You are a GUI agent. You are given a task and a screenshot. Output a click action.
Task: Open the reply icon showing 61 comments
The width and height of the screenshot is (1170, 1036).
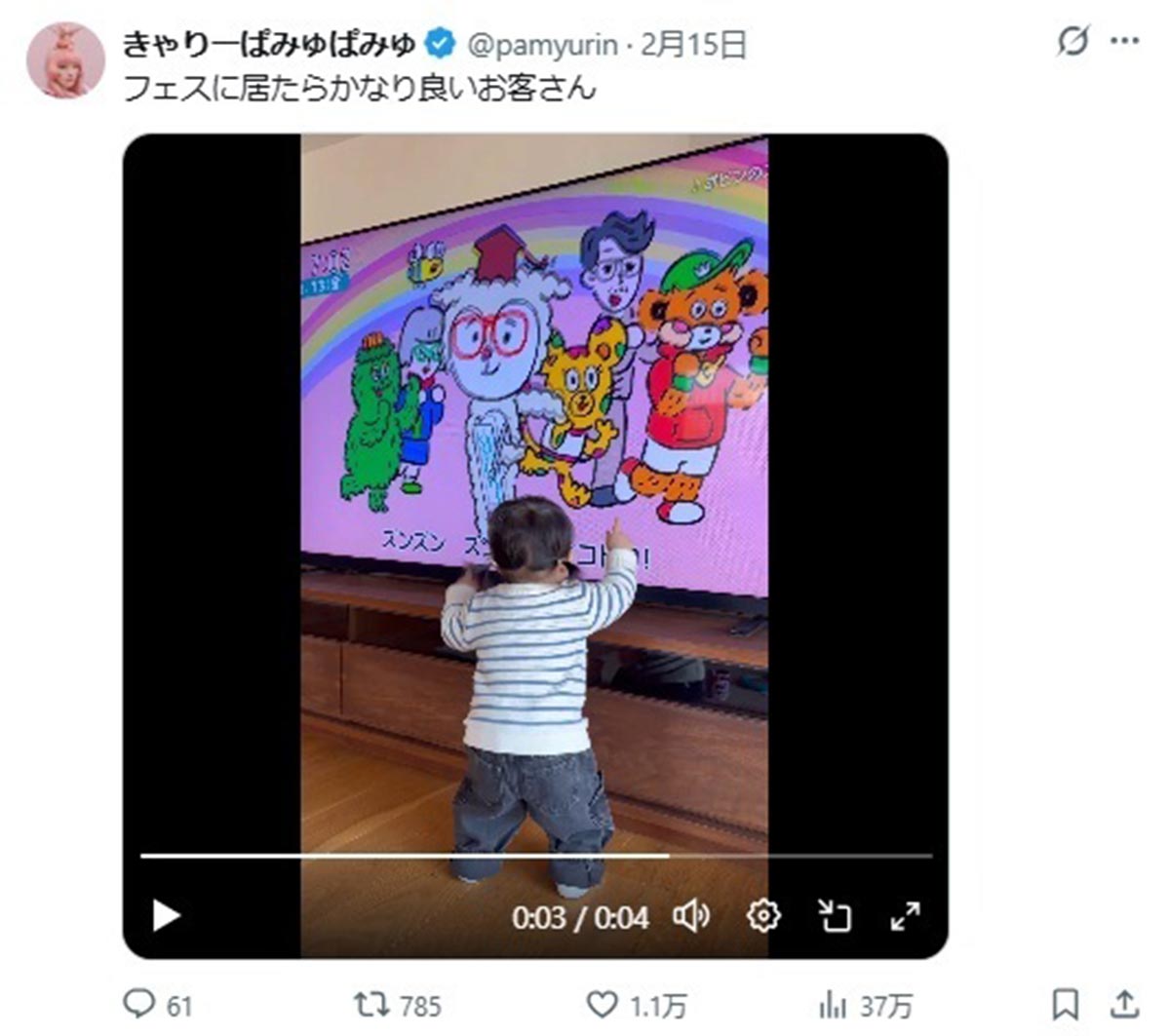[x=138, y=1004]
